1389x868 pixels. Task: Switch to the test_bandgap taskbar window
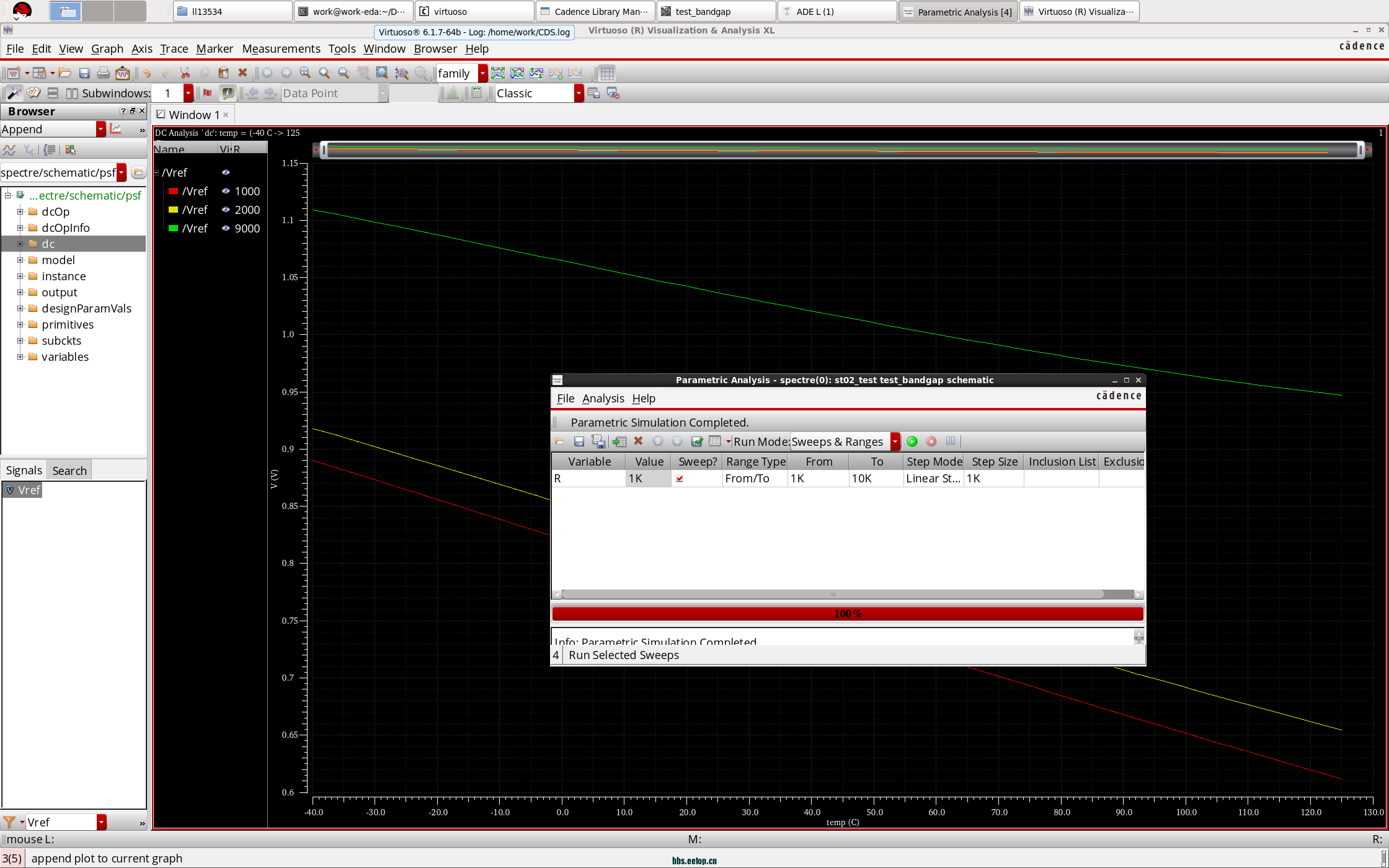tap(717, 11)
